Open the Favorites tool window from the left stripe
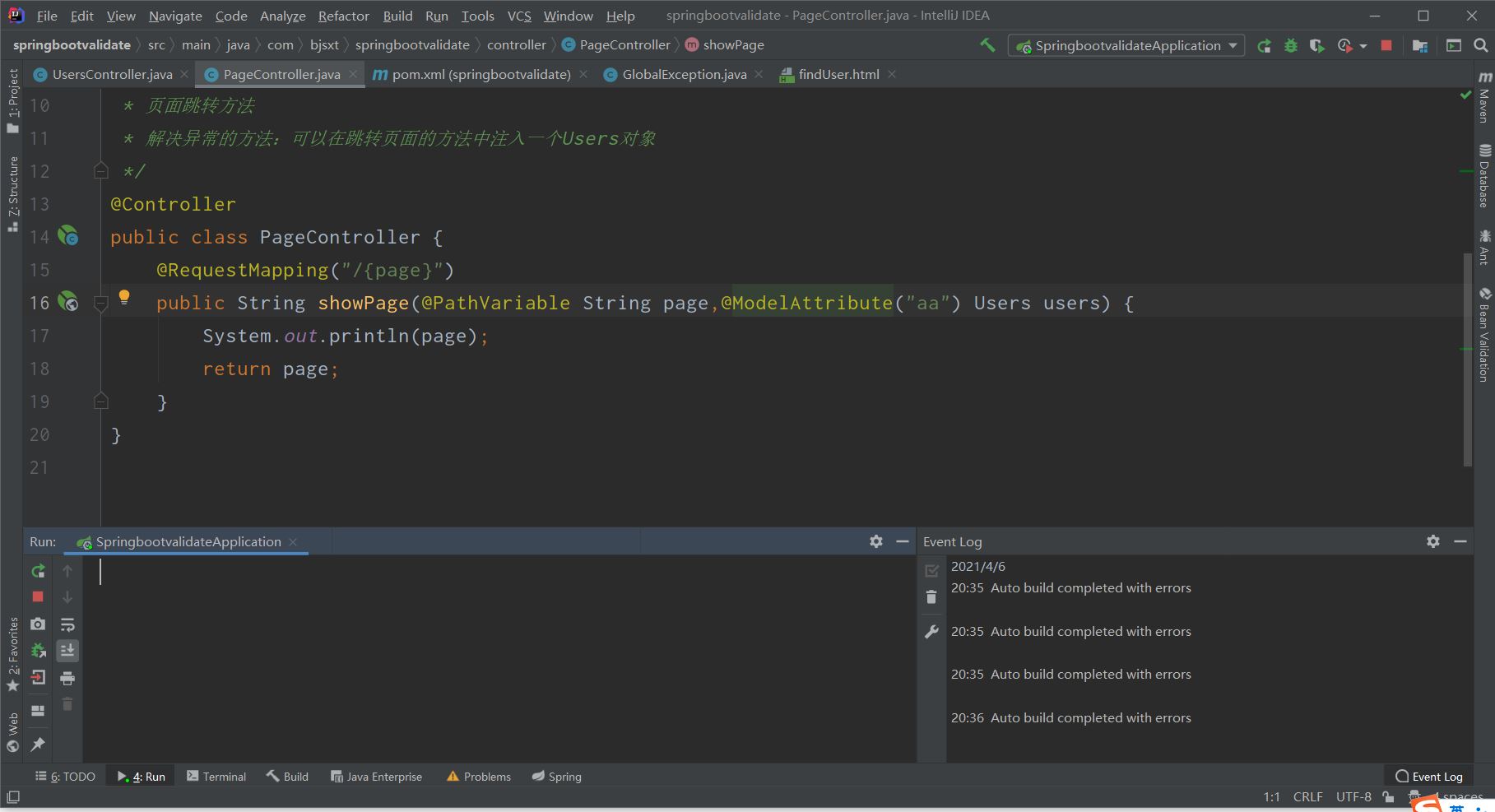1495x812 pixels. pyautogui.click(x=12, y=654)
